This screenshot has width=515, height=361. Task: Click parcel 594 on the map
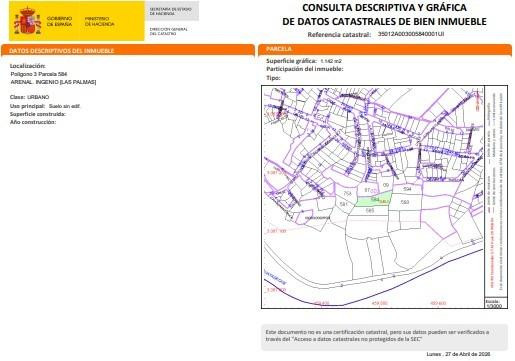click(x=407, y=189)
